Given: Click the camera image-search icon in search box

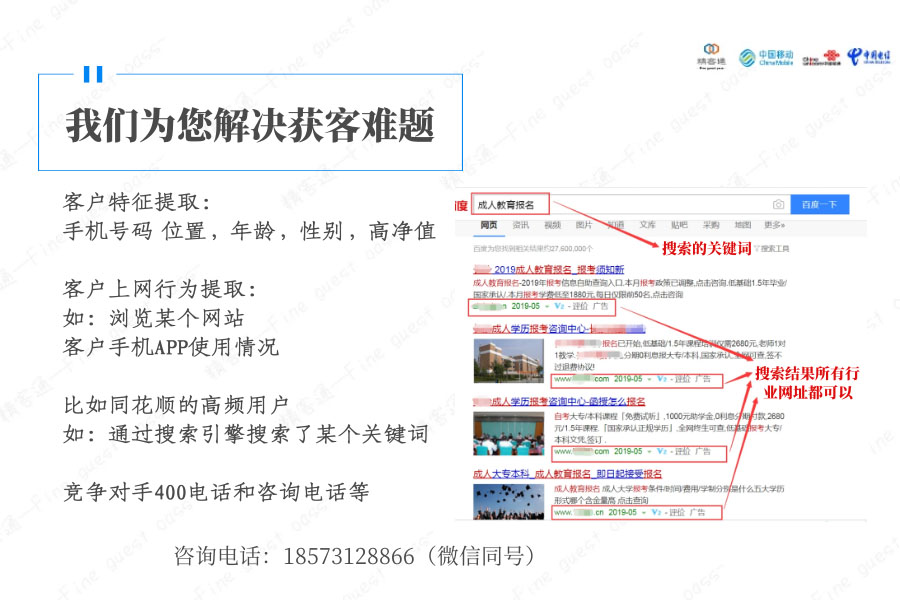Looking at the screenshot, I should click(778, 205).
